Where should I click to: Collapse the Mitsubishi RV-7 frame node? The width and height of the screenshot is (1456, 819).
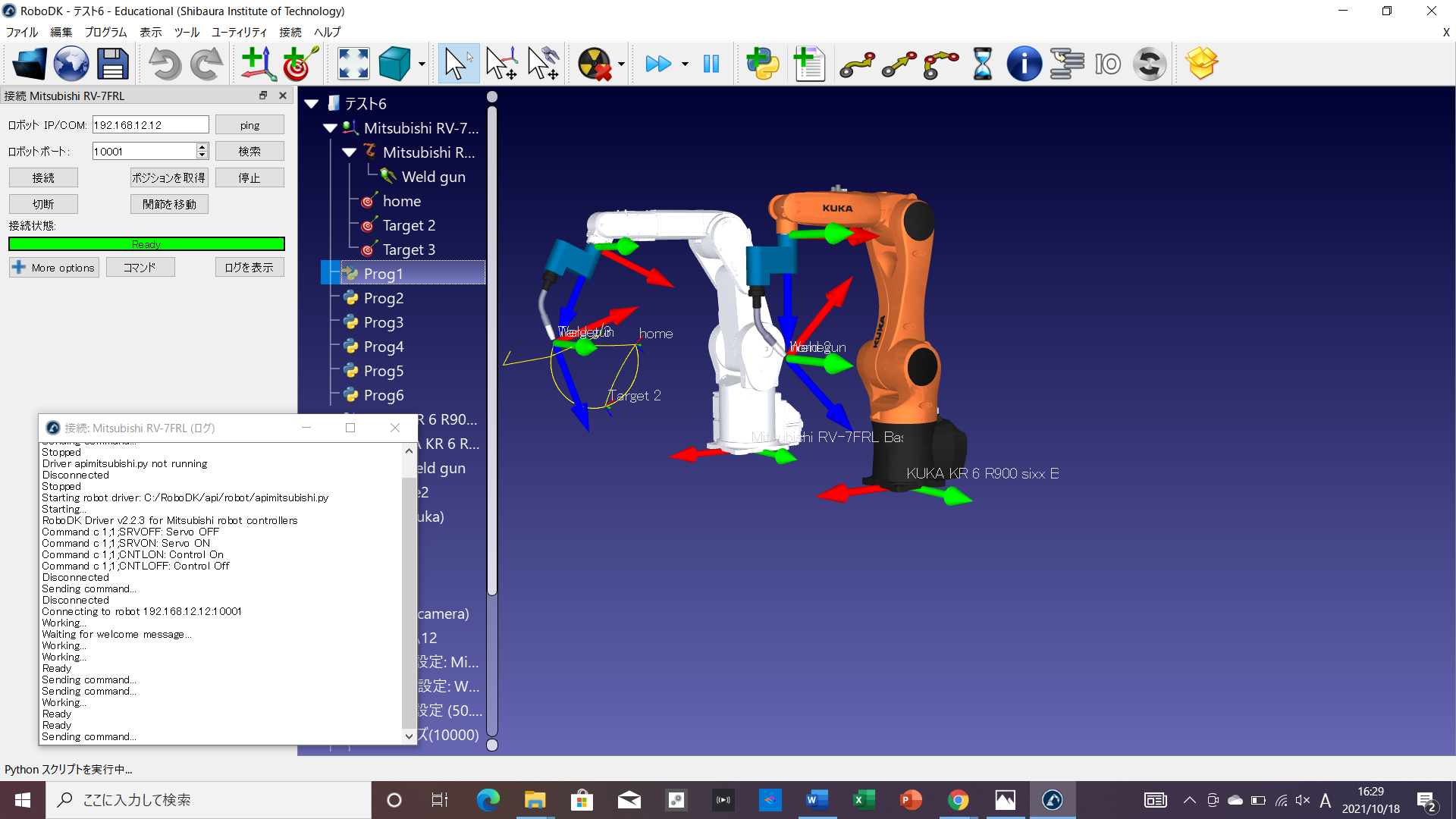(330, 128)
